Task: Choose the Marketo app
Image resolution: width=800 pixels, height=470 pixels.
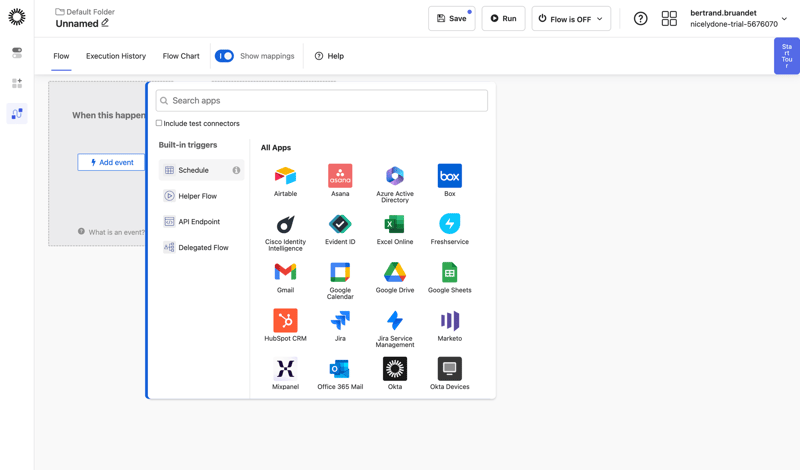Action: coord(449,320)
